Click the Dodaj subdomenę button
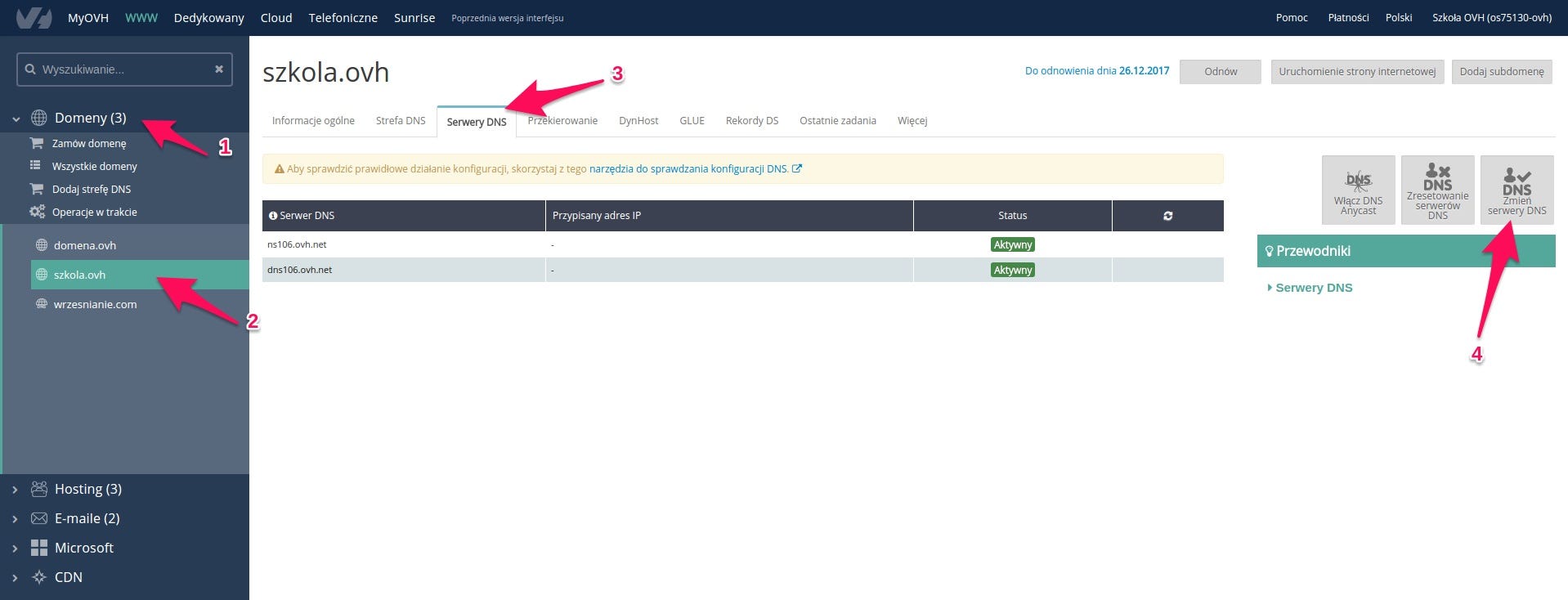This screenshot has height=600, width=1568. tap(1502, 71)
